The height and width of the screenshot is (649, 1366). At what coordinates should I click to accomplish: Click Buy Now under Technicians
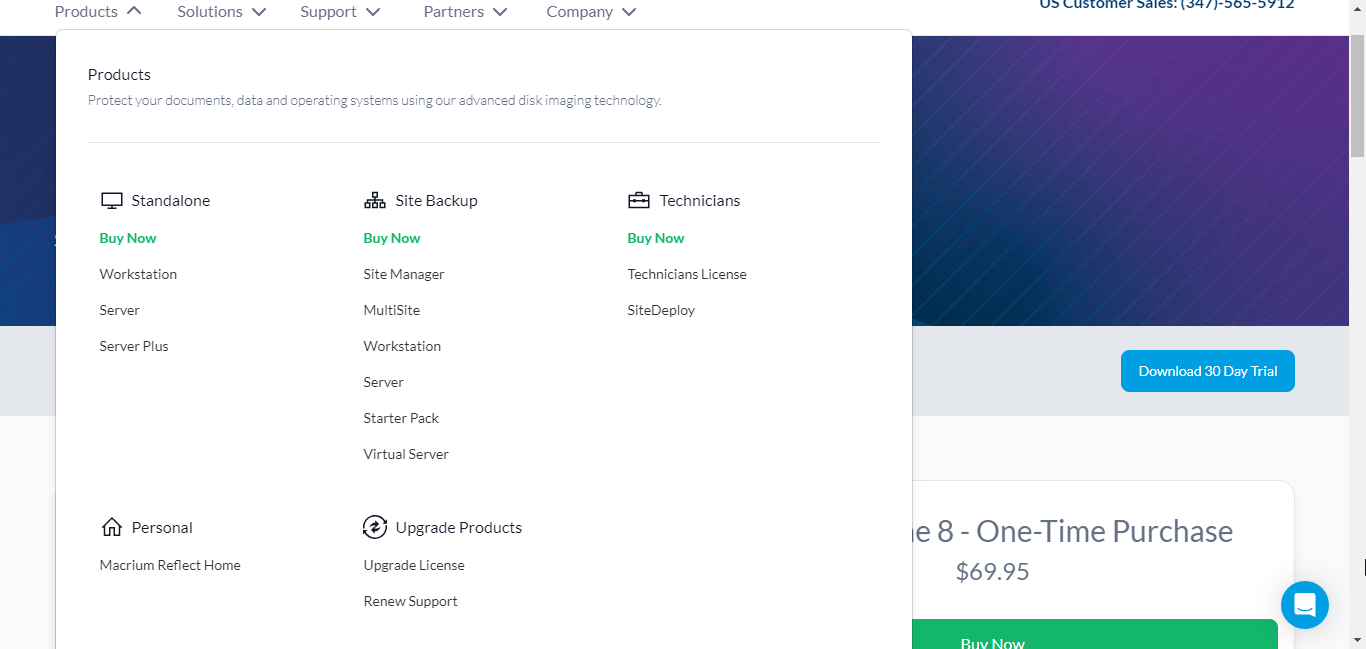pyautogui.click(x=656, y=238)
